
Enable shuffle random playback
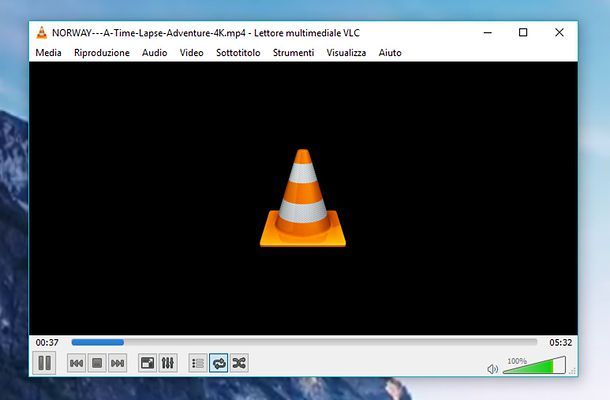[239, 364]
